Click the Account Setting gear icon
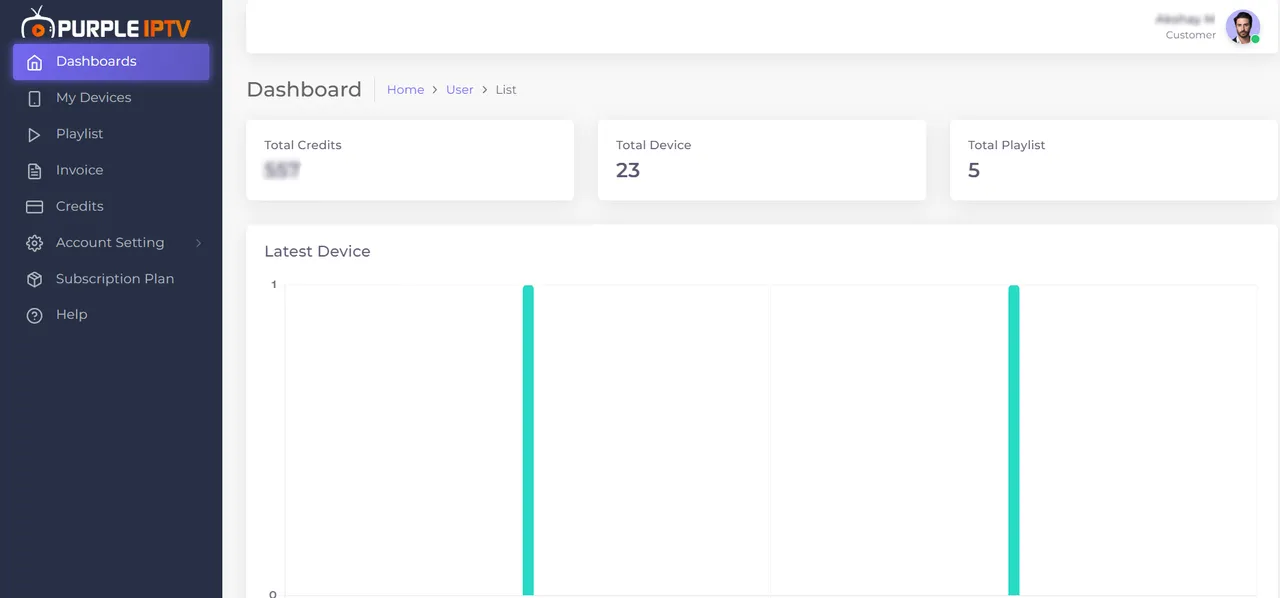The height and width of the screenshot is (598, 1280). pos(35,243)
